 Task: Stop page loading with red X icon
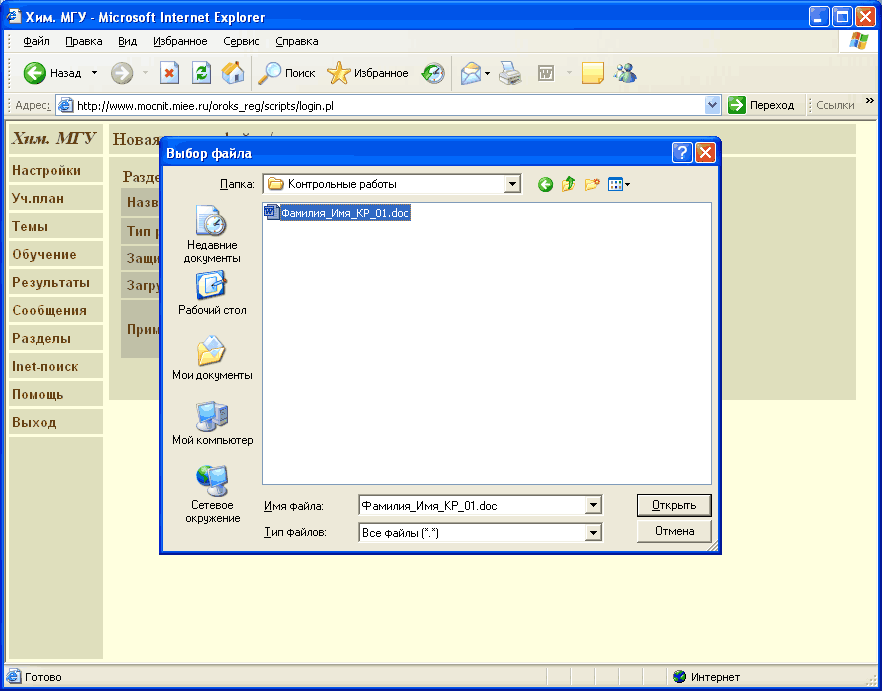[x=169, y=73]
